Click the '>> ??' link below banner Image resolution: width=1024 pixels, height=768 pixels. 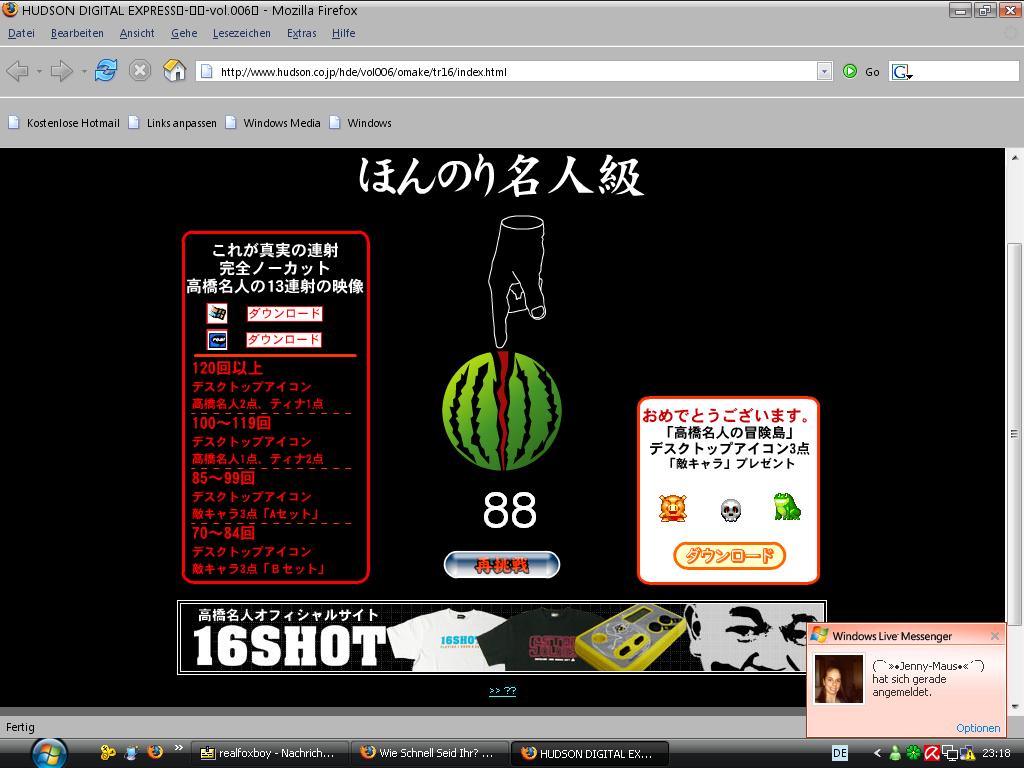click(x=502, y=691)
